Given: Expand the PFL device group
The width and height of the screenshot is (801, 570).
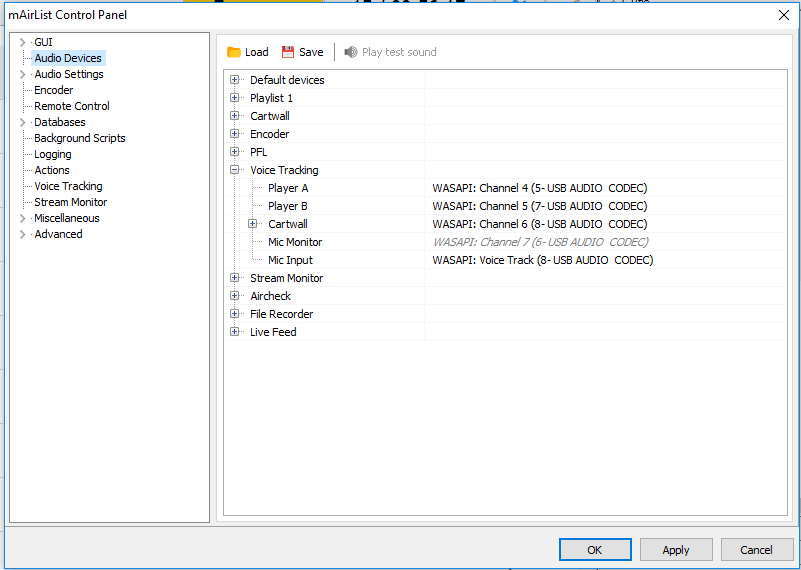Looking at the screenshot, I should click(234, 152).
